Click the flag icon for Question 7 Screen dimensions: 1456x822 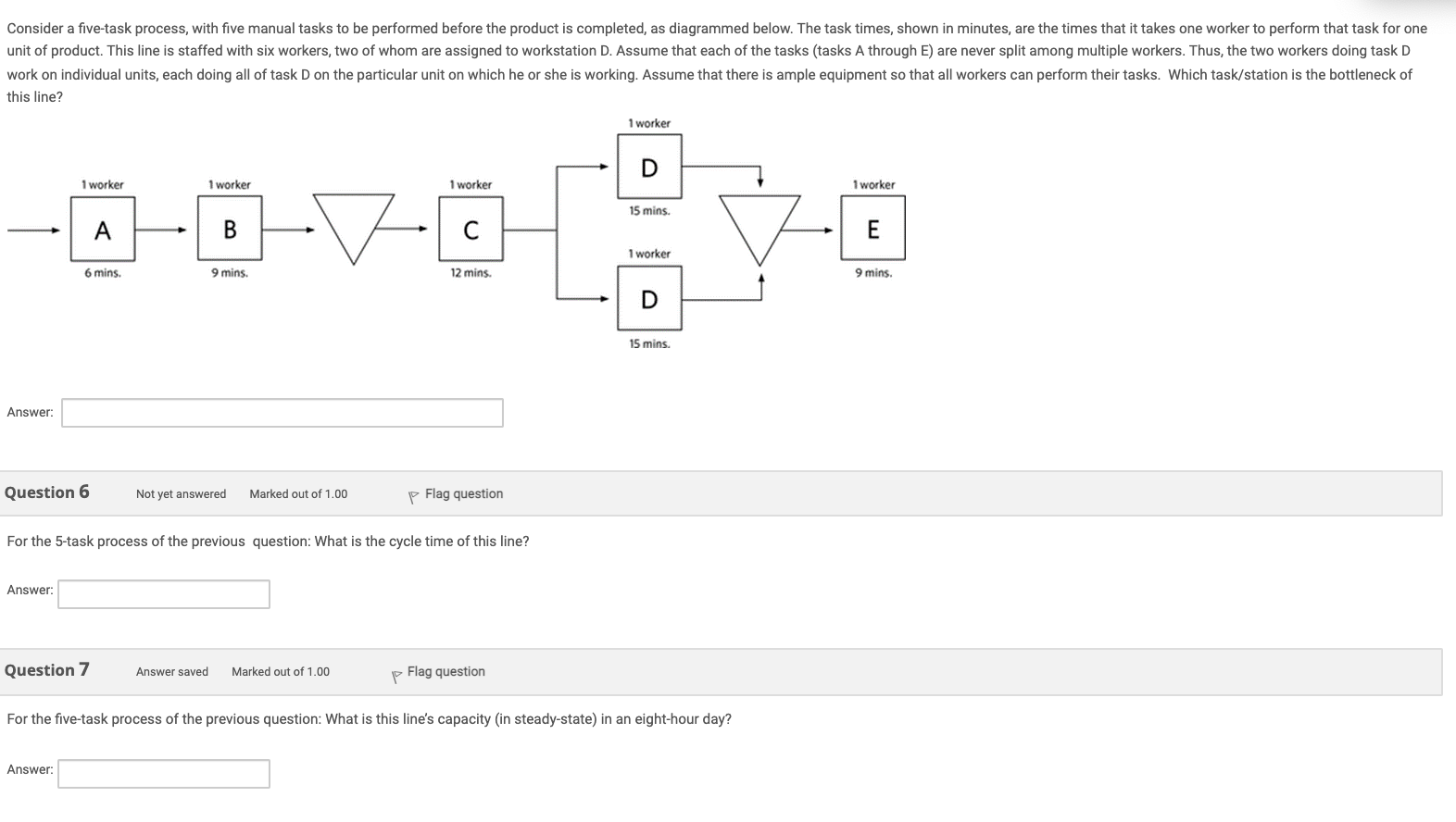click(x=396, y=675)
